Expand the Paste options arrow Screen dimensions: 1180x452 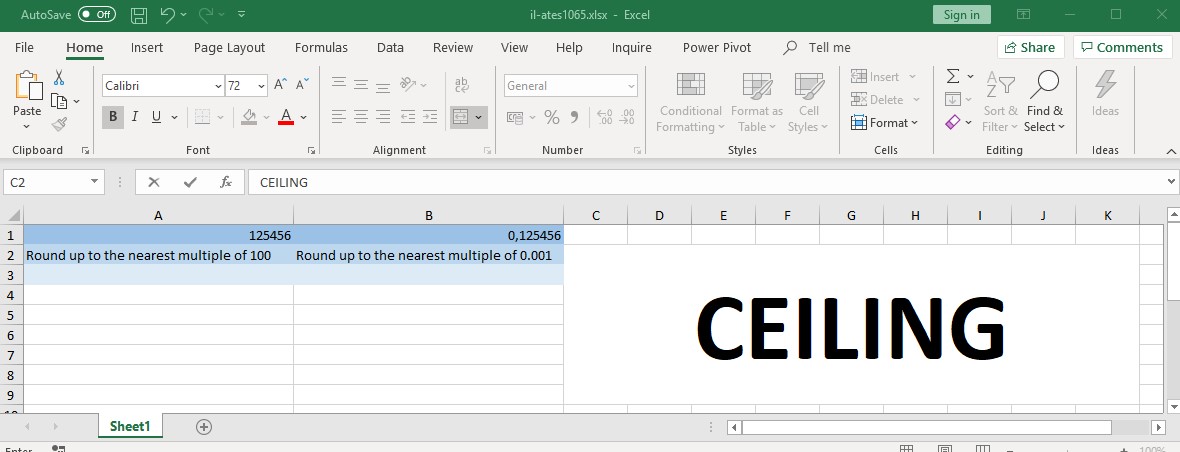click(x=27, y=127)
